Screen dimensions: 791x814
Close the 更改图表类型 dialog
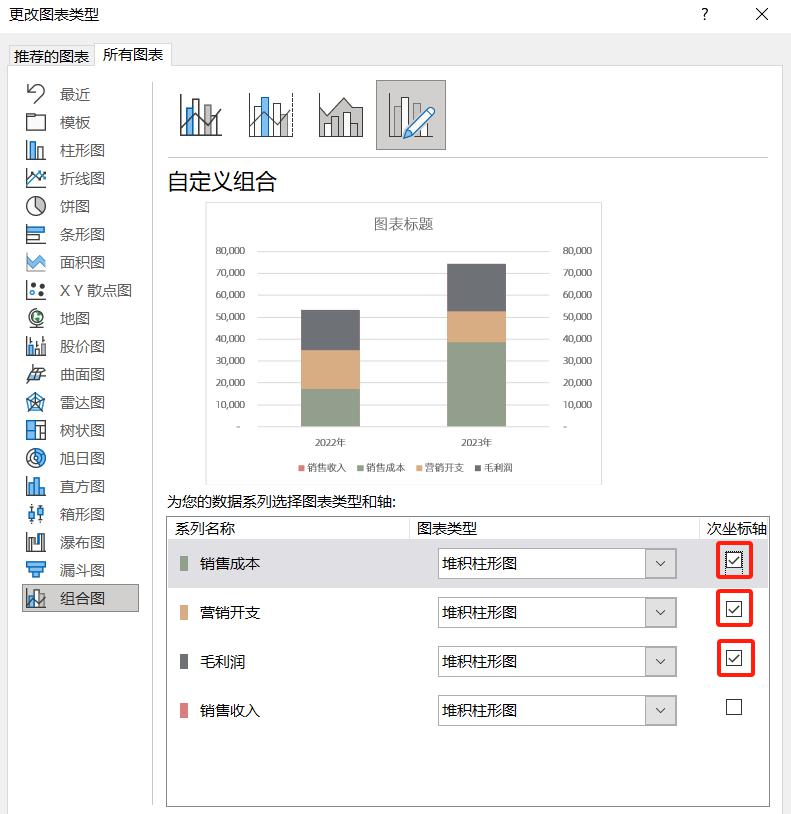point(762,14)
